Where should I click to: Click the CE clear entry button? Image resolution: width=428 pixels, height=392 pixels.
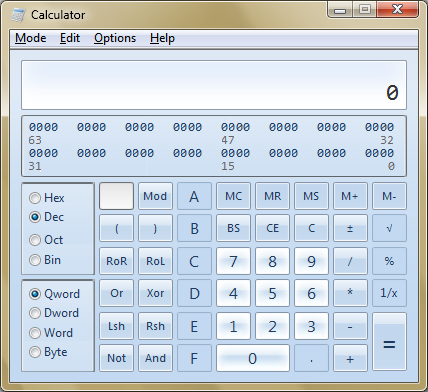coord(272,228)
